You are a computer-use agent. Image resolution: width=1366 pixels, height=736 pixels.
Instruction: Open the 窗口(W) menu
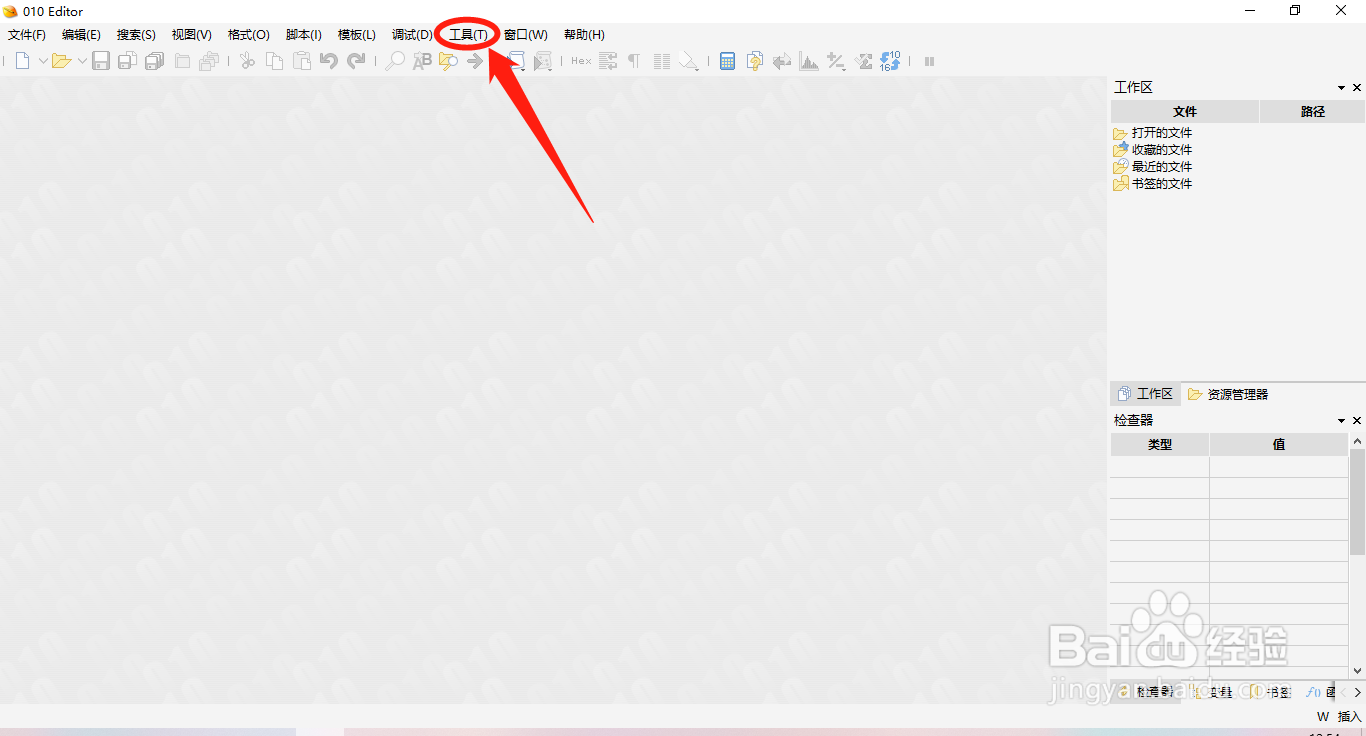pos(525,34)
